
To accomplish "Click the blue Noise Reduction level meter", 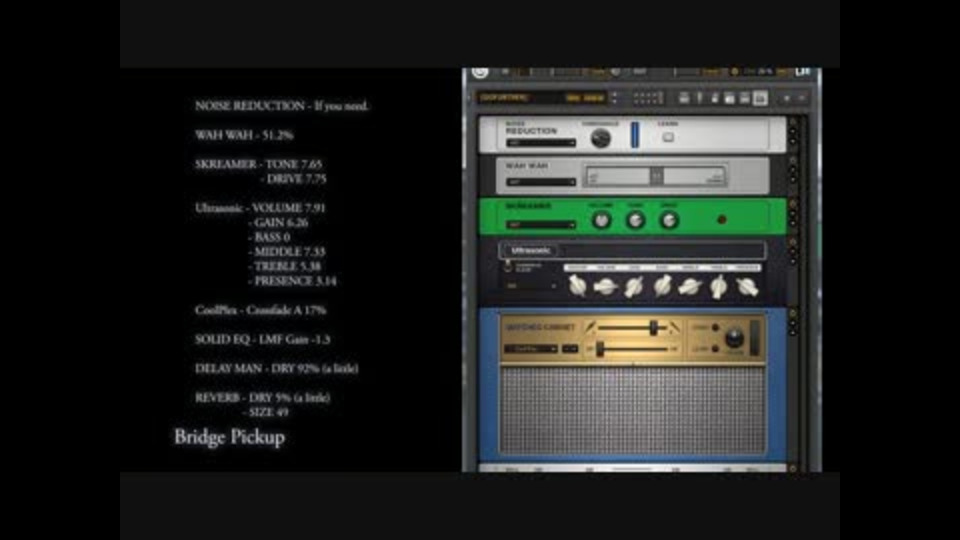I will (635, 135).
